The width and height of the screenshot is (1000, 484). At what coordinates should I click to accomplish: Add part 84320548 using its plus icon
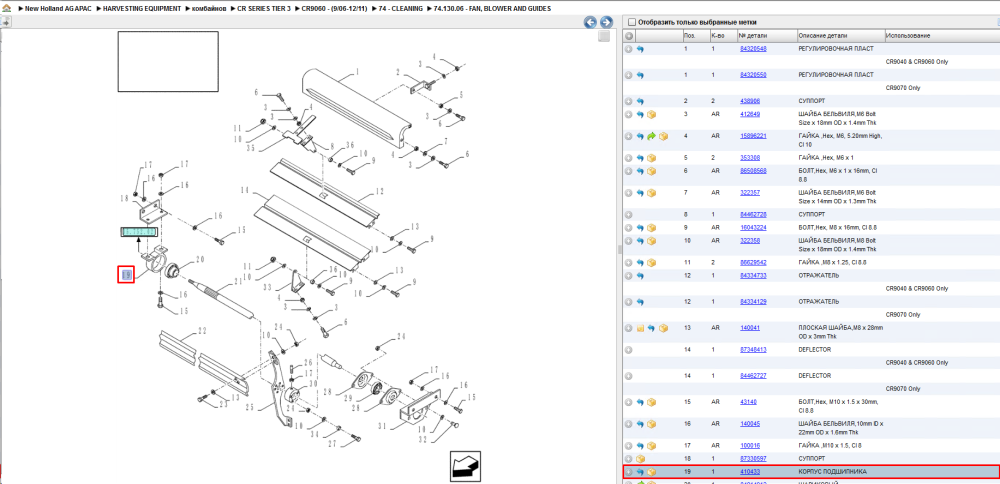629,49
